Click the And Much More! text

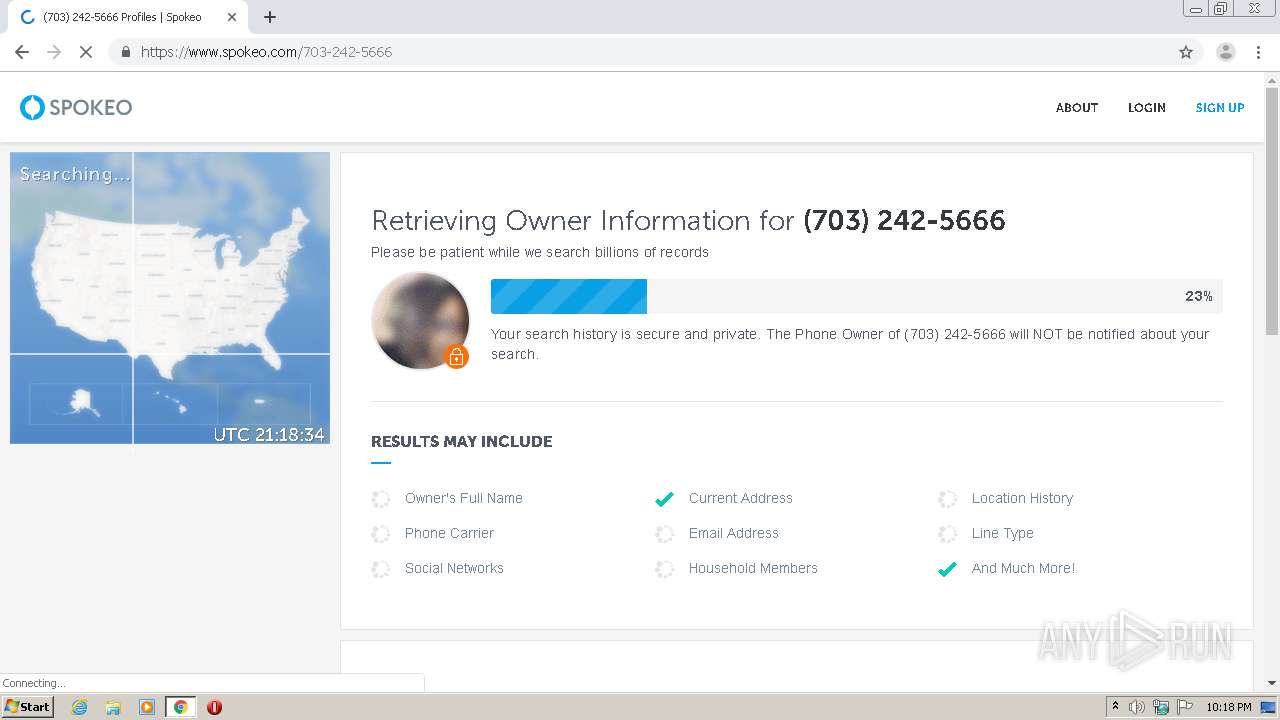1023,568
